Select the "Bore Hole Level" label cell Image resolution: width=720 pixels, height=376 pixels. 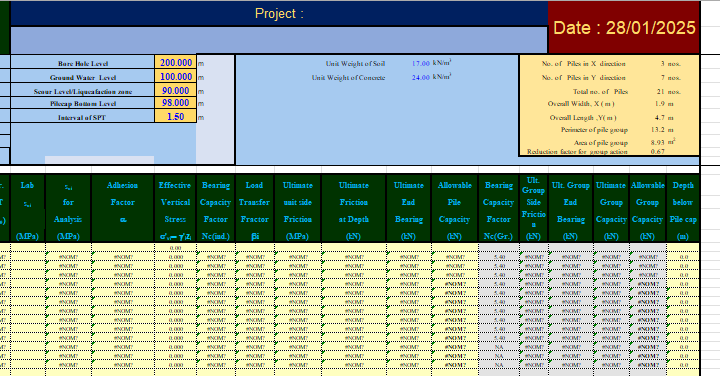tap(83, 63)
